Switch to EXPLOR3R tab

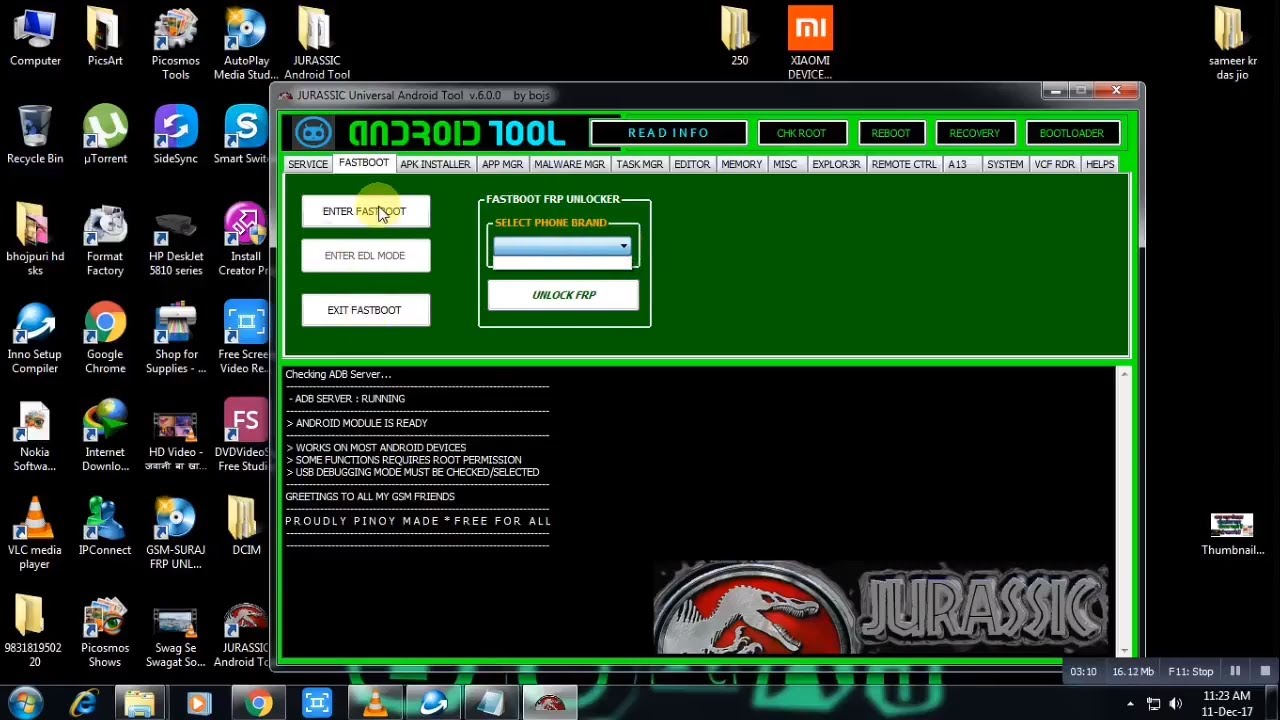tap(836, 164)
